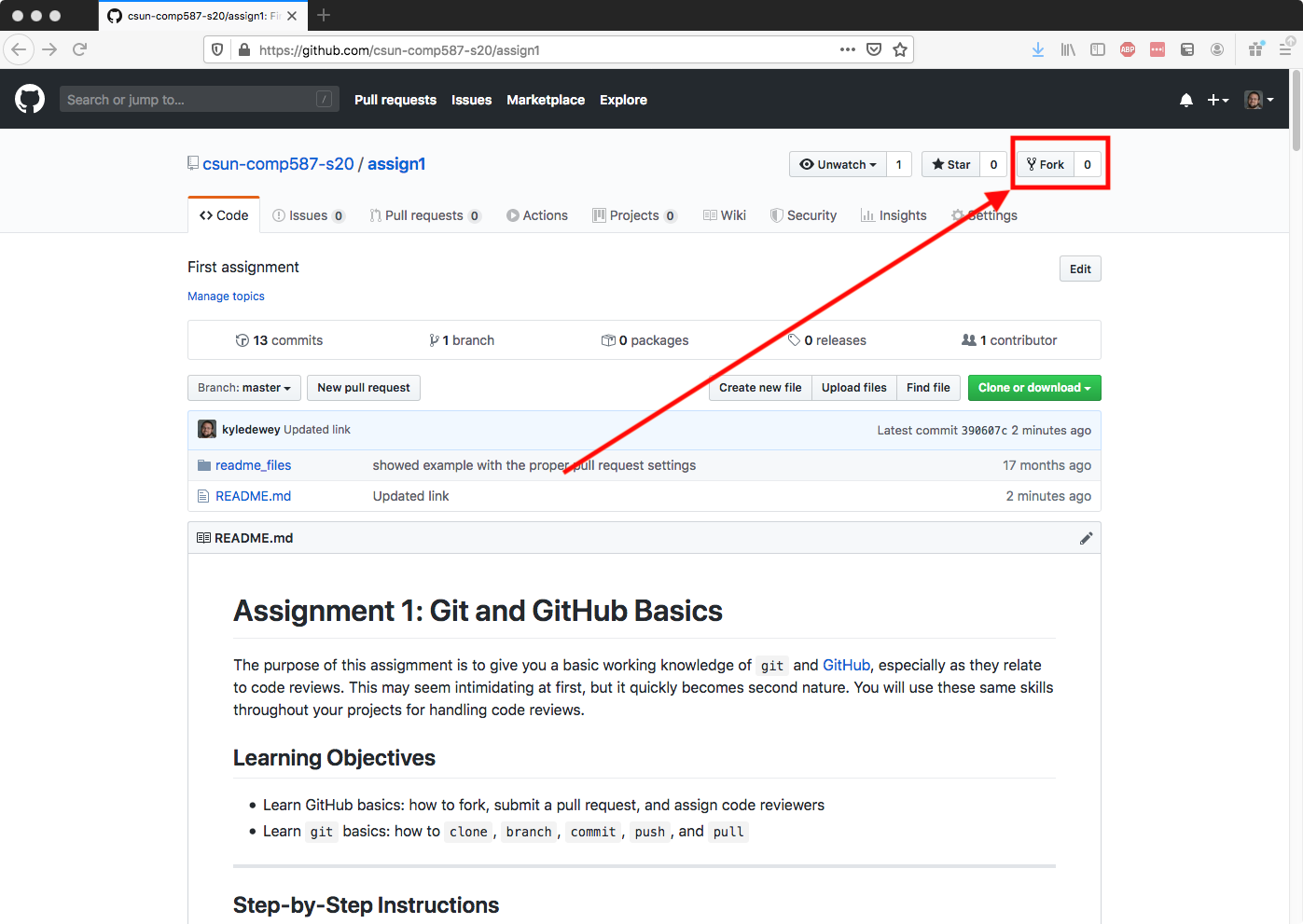Open the Firefox account icon
The image size is (1303, 924).
coord(1217,49)
